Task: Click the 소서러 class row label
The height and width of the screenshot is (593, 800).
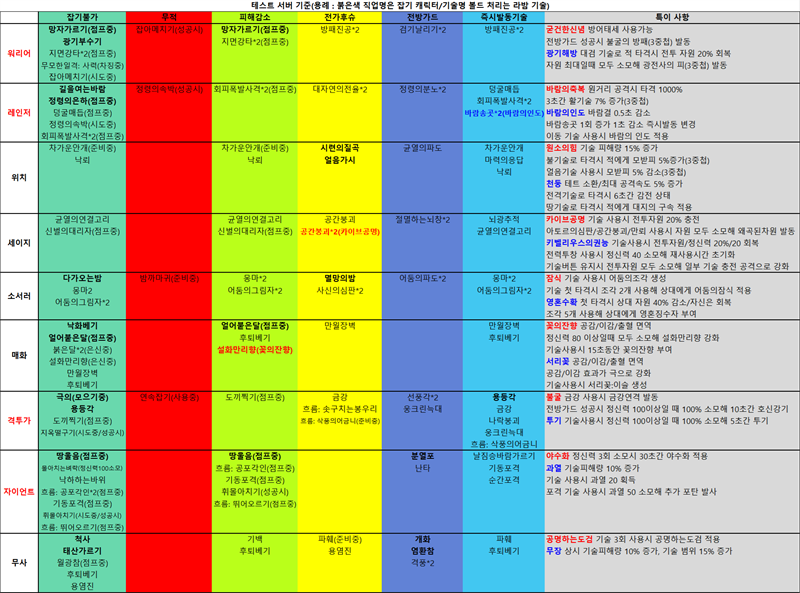Action: [20, 295]
